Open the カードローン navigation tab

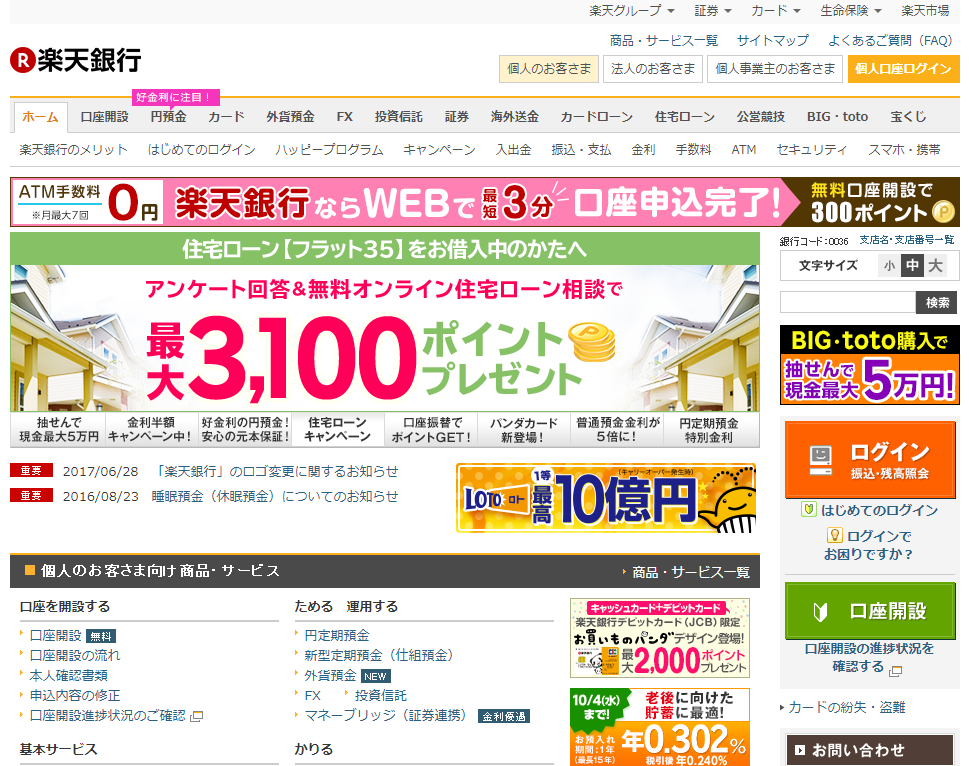pos(596,117)
